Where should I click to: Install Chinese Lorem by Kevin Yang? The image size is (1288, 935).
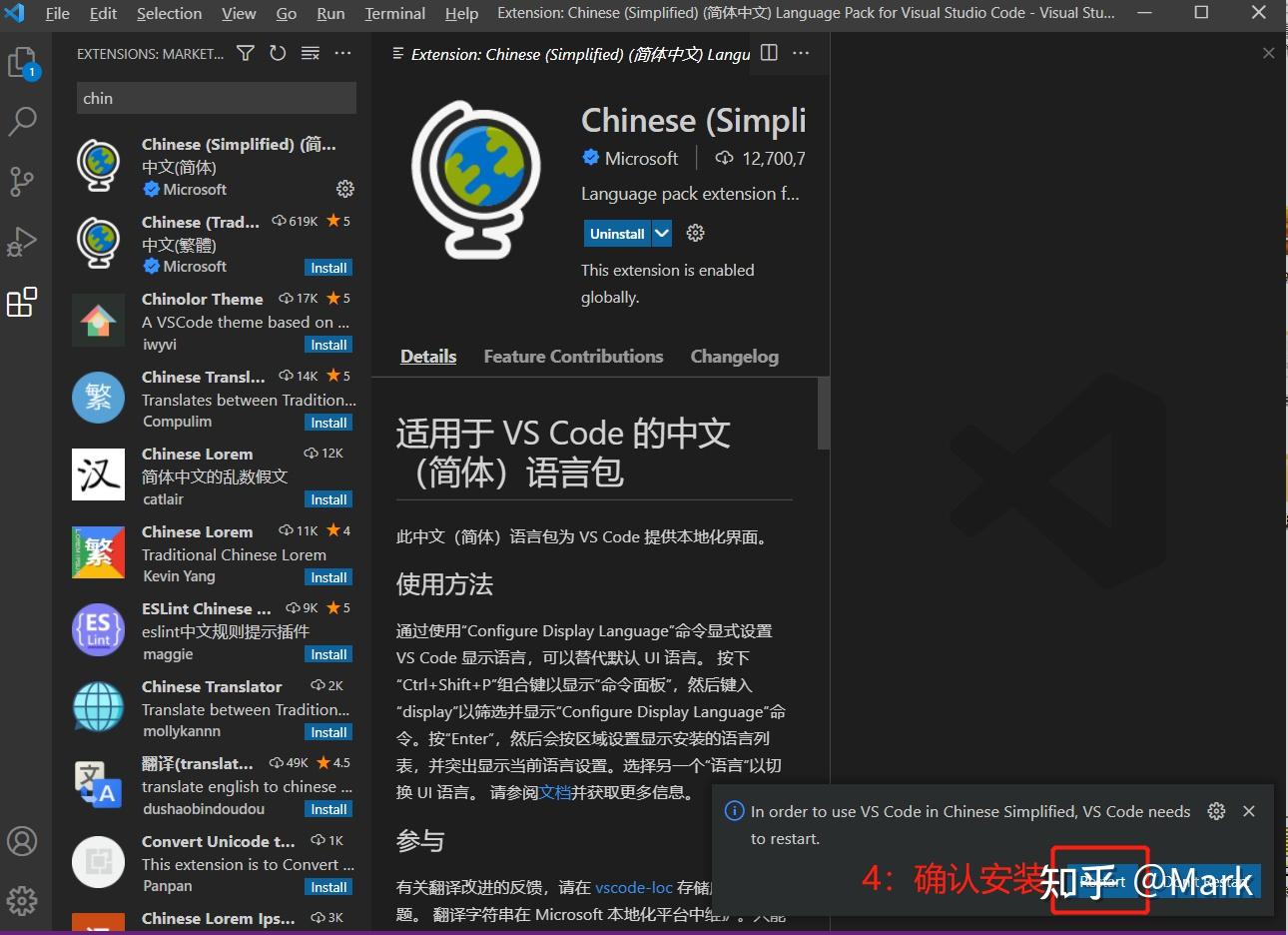tap(328, 577)
